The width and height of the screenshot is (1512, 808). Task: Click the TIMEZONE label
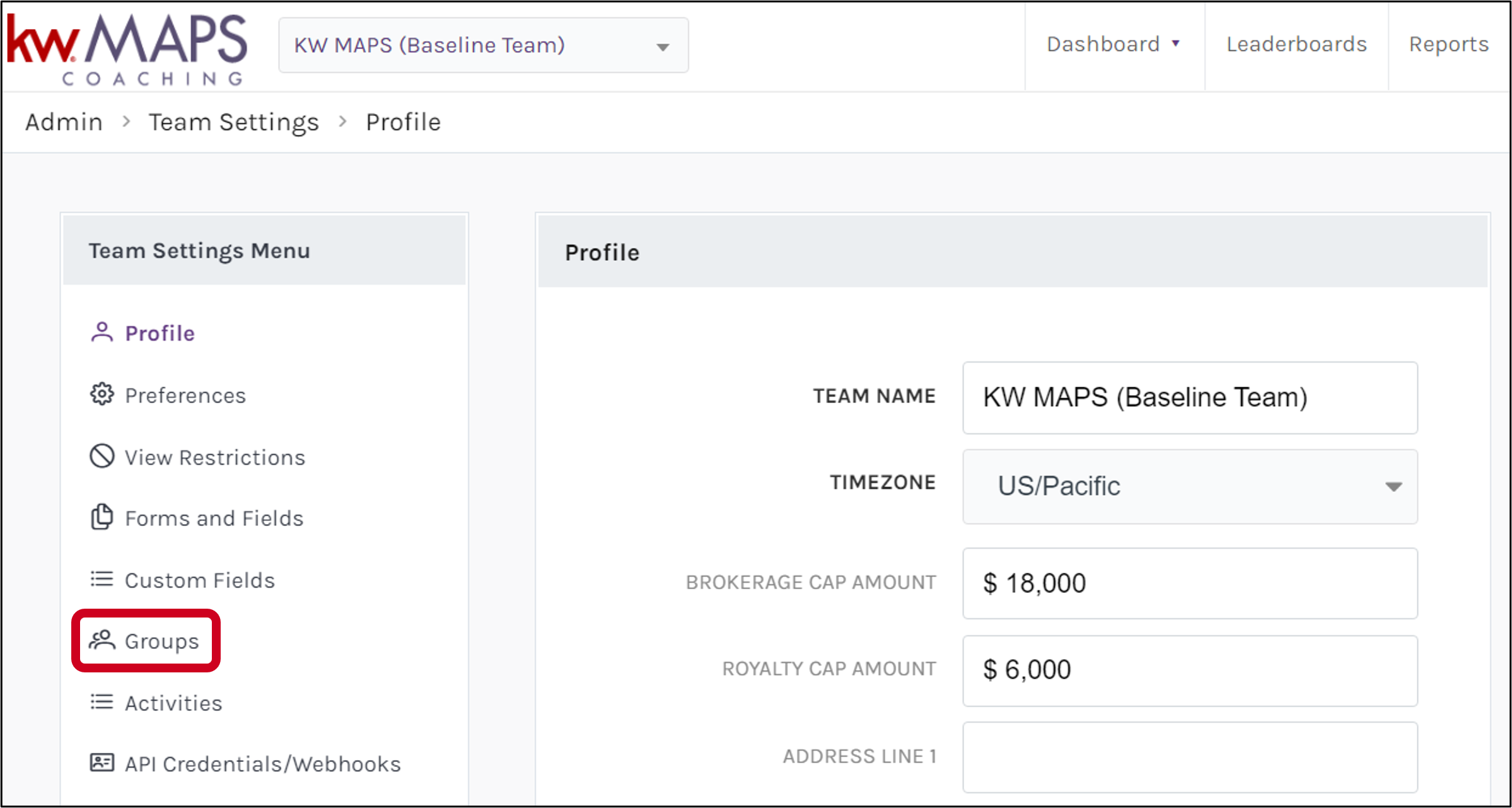pos(883,483)
